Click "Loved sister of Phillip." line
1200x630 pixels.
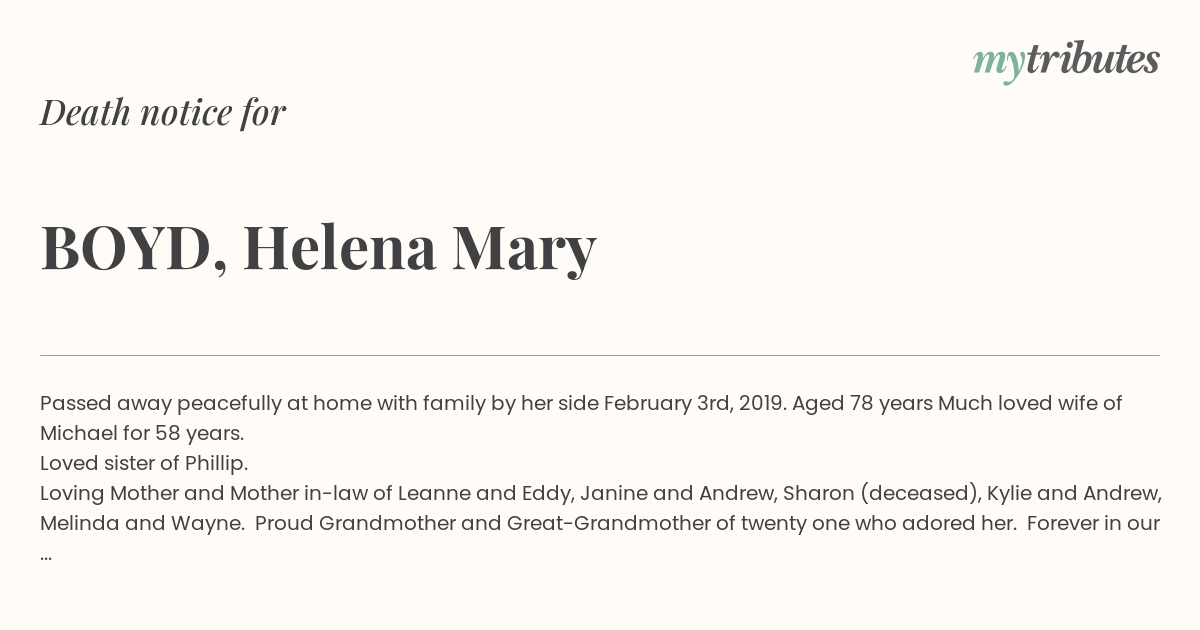[x=144, y=464]
